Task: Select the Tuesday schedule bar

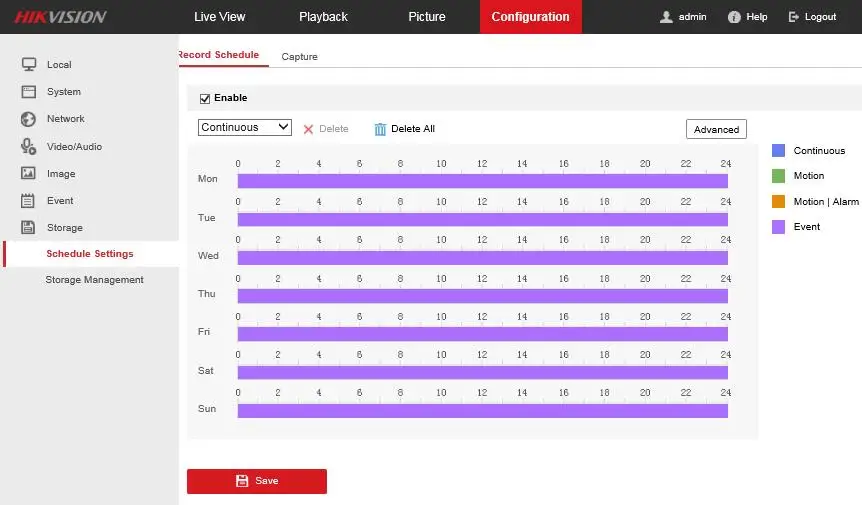Action: [x=483, y=219]
